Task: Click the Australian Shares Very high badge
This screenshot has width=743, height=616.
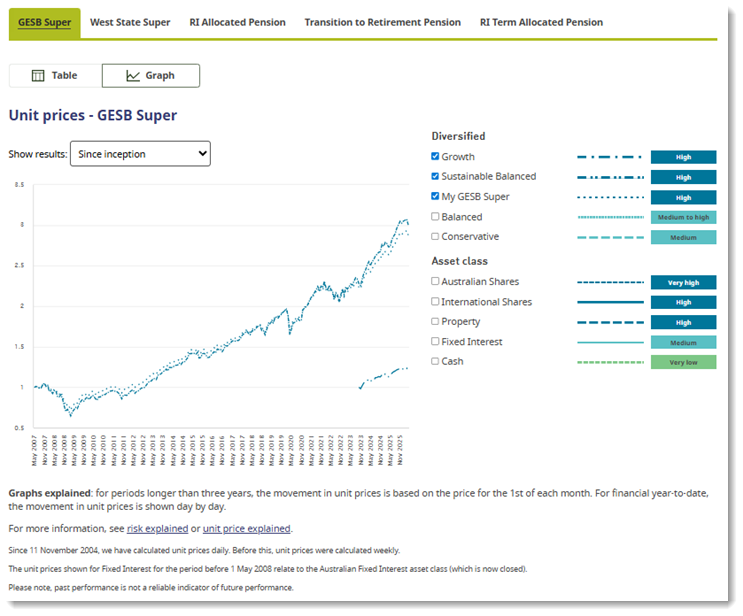Action: click(683, 282)
